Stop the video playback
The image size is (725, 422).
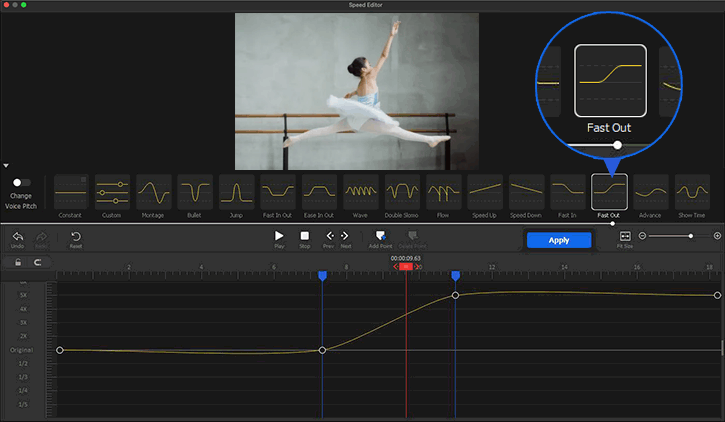click(305, 236)
